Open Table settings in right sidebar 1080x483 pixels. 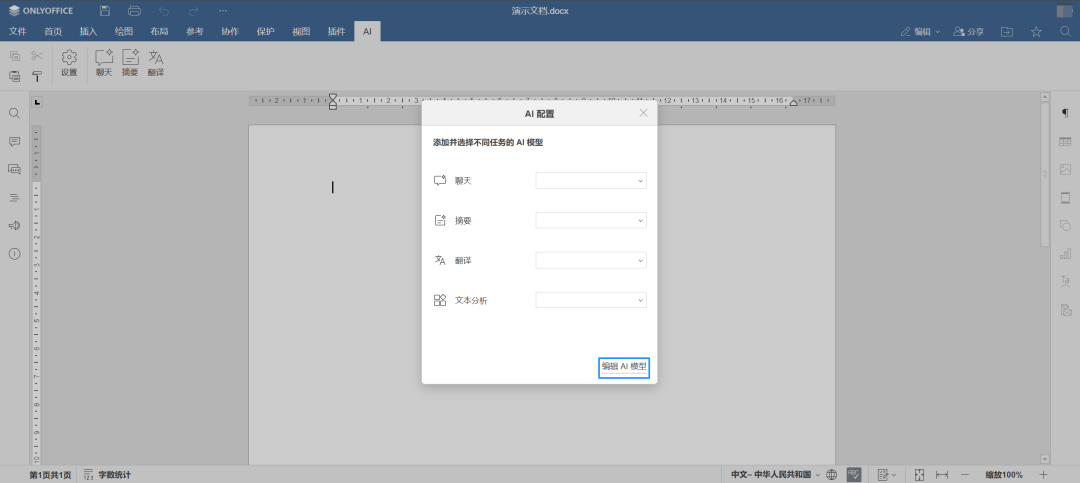(x=1066, y=141)
